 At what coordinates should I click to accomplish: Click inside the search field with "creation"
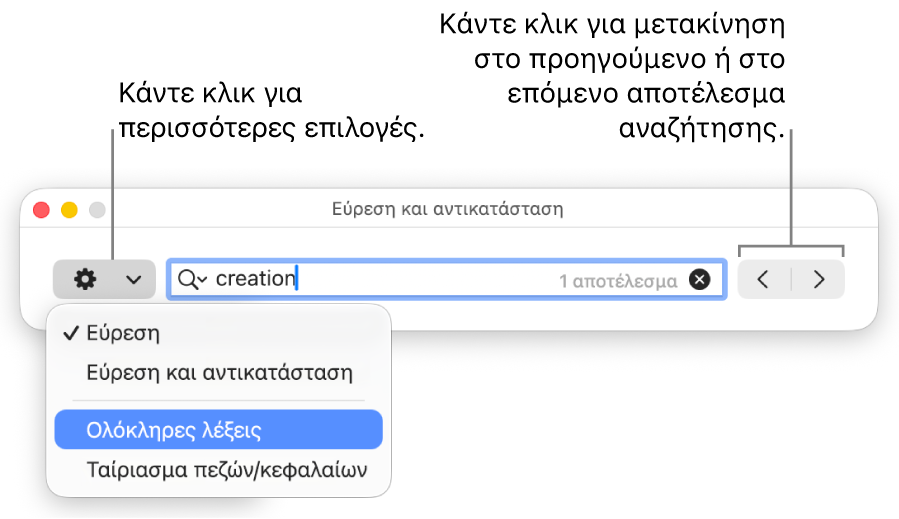(447, 279)
